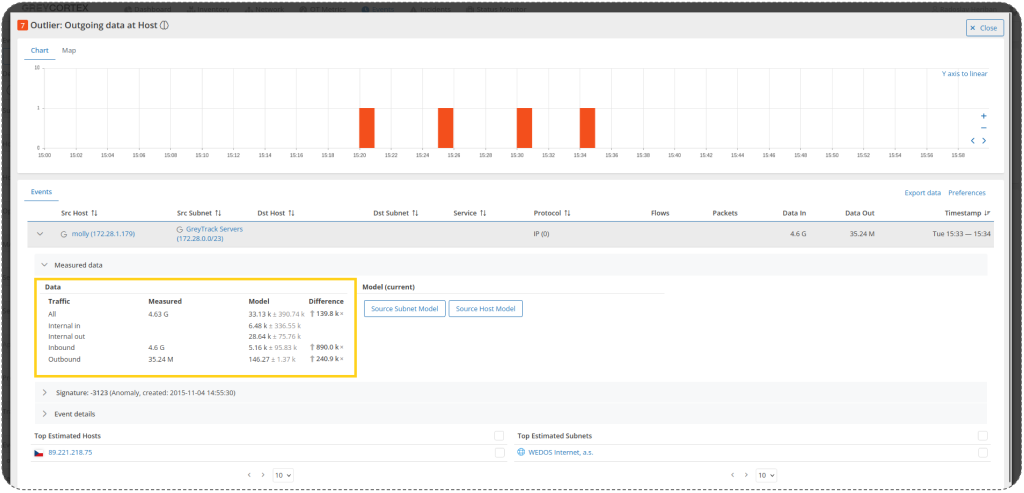This screenshot has height=493, width=1024.
Task: Collapse the Measured data section
Action: [45, 265]
